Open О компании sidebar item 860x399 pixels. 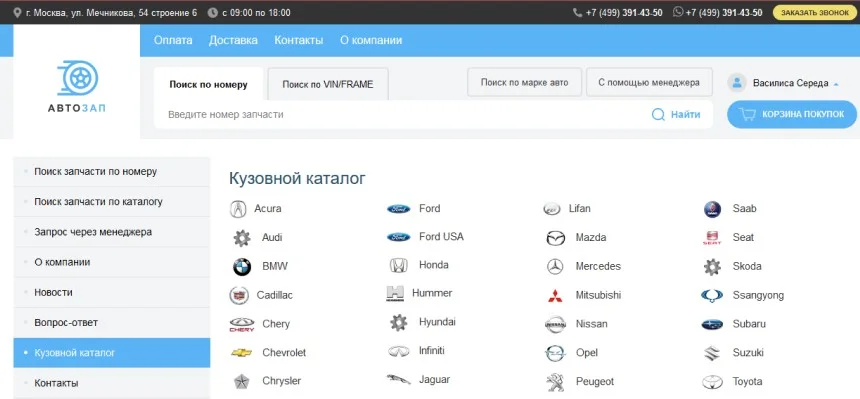pyautogui.click(x=112, y=262)
